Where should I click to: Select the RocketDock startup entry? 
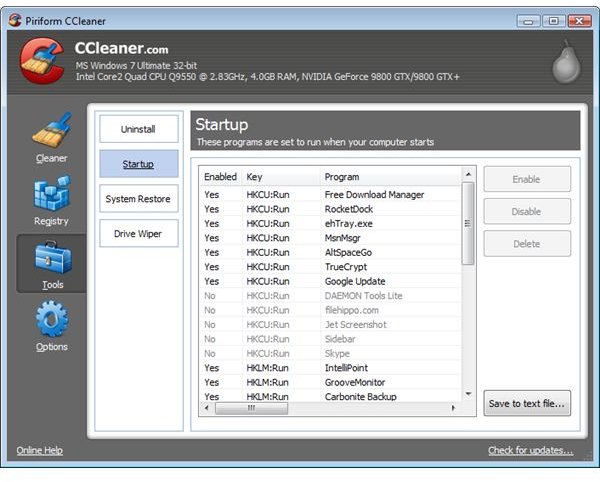[330, 209]
